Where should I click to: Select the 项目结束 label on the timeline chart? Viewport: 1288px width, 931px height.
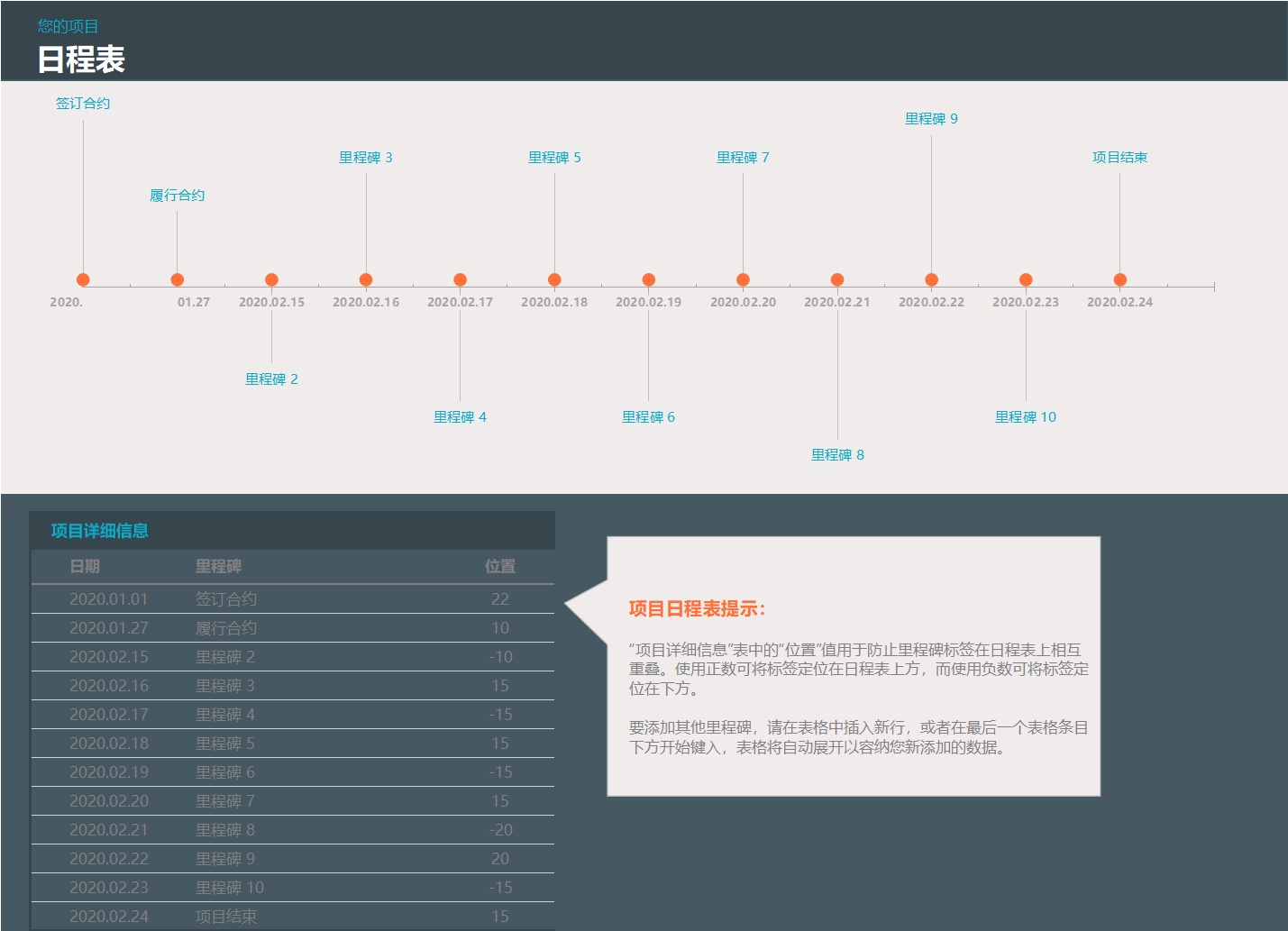pos(1119,158)
